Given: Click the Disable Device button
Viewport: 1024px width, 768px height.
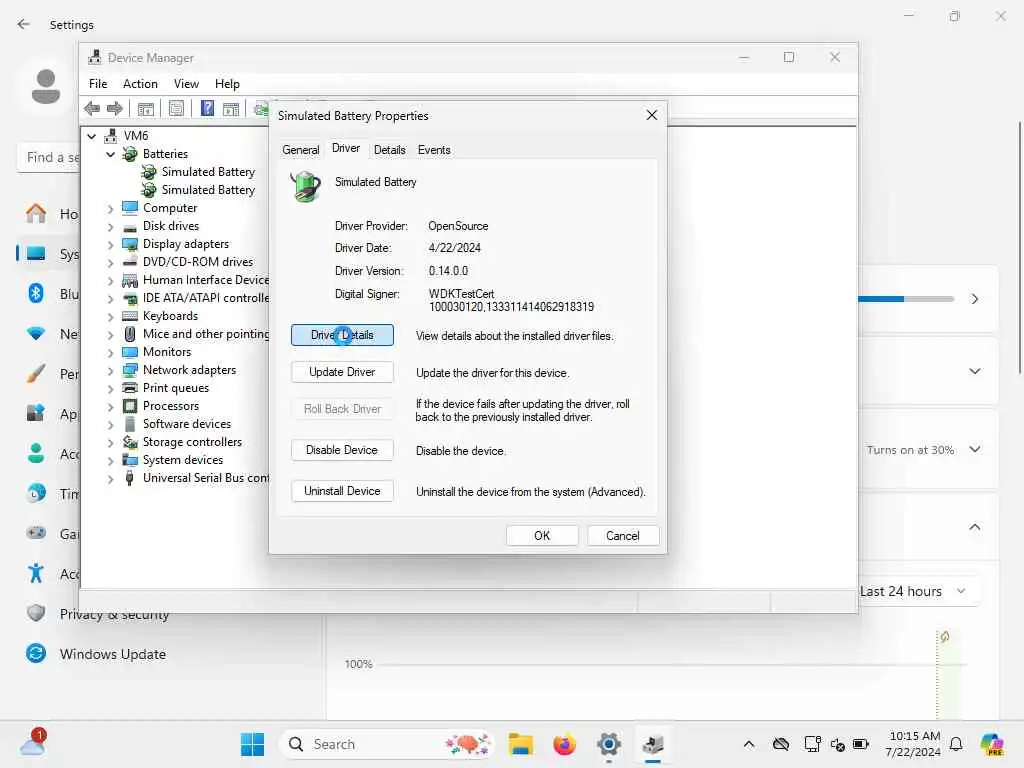Looking at the screenshot, I should 342,450.
